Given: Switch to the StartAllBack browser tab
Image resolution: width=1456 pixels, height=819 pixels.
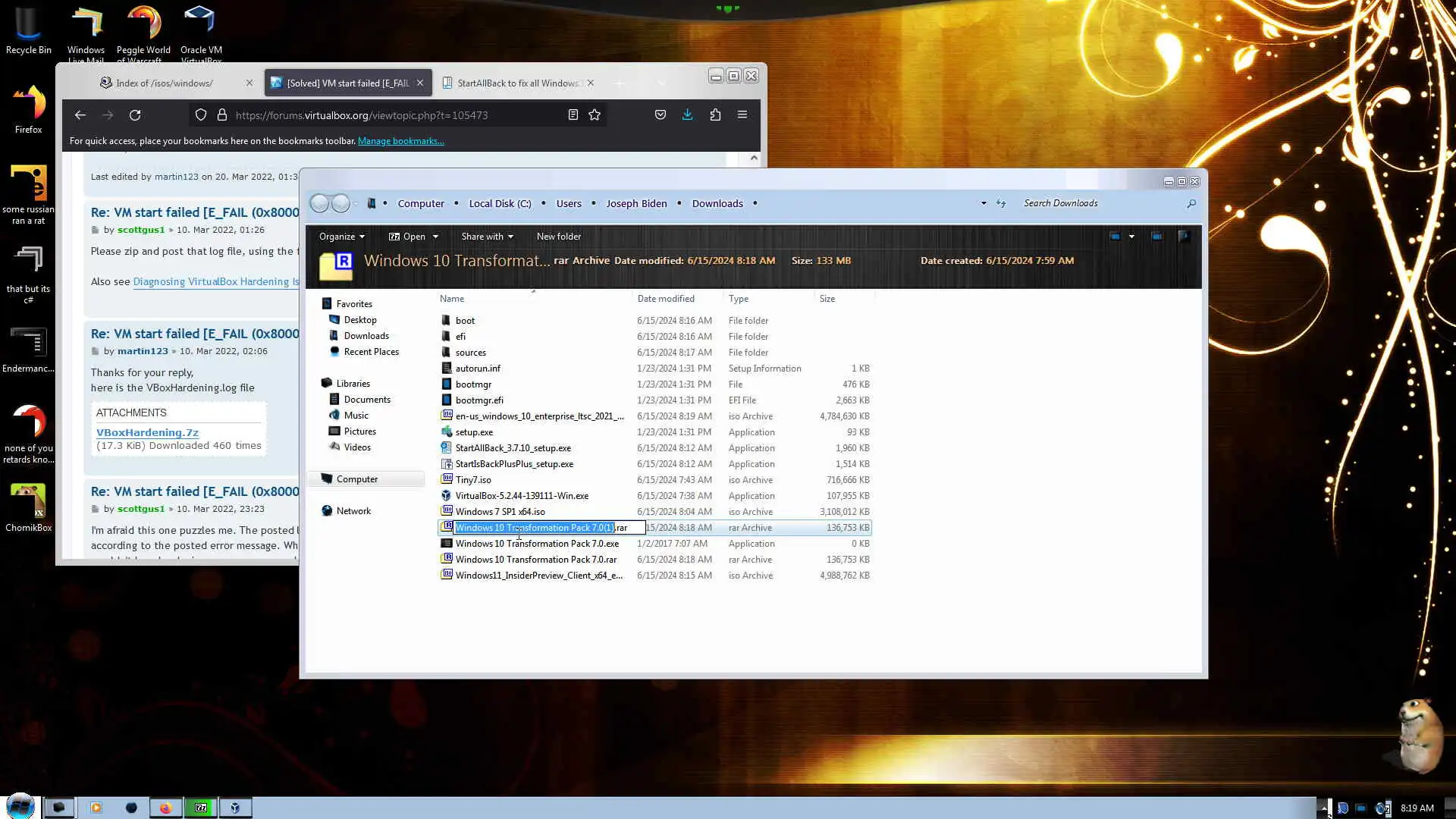Looking at the screenshot, I should coord(517,83).
